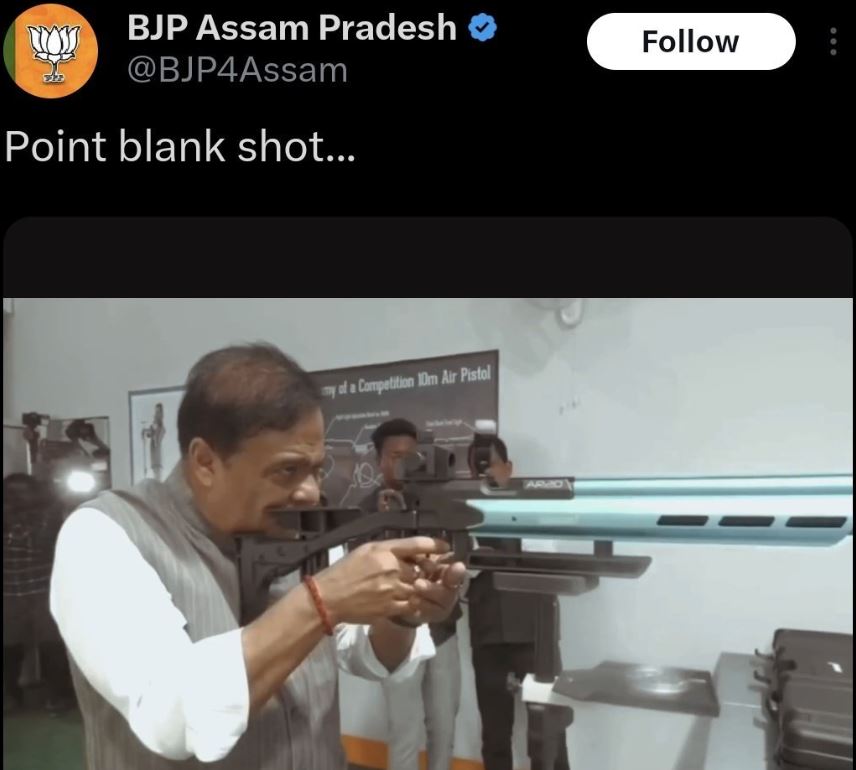Tap the AR20 label on the rifle

(x=540, y=485)
